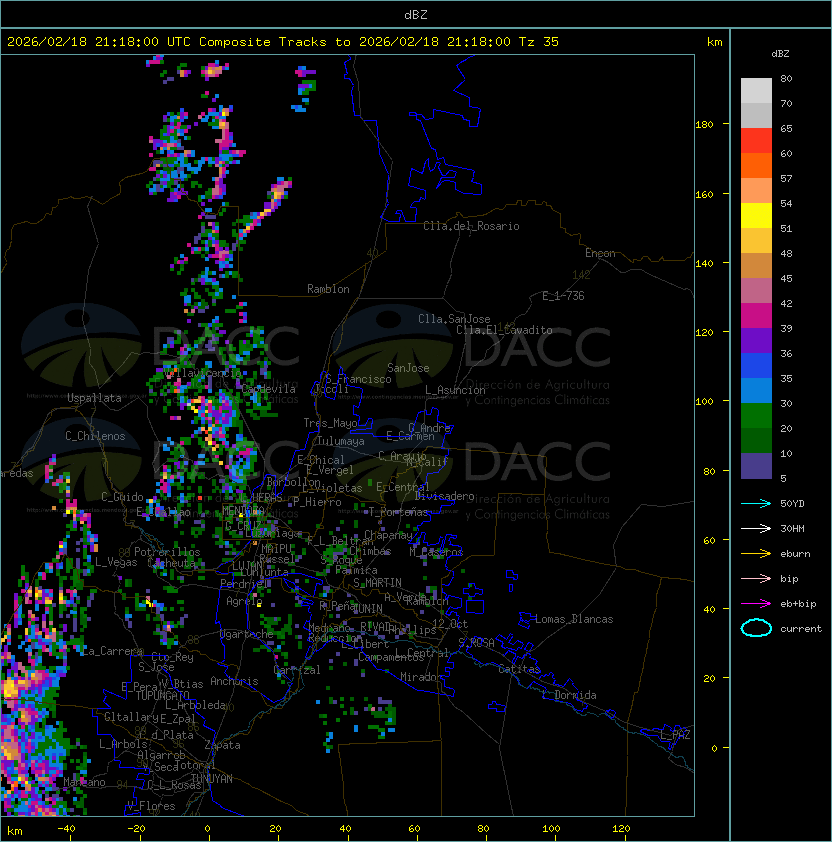Click the 'Mirador' map label
This screenshot has height=842, width=832.
click(421, 677)
